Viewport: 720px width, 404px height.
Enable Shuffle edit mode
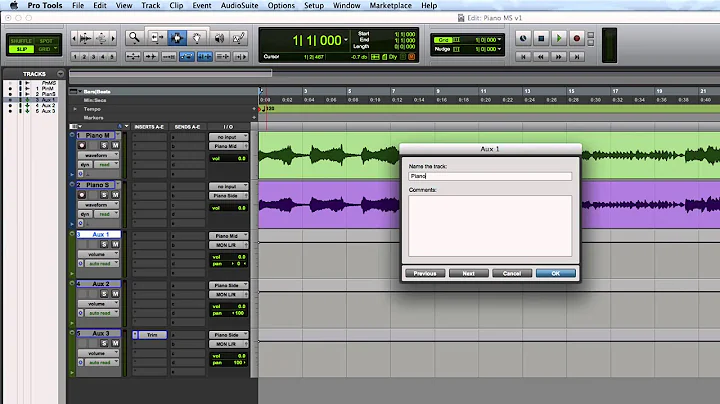pyautogui.click(x=21, y=41)
